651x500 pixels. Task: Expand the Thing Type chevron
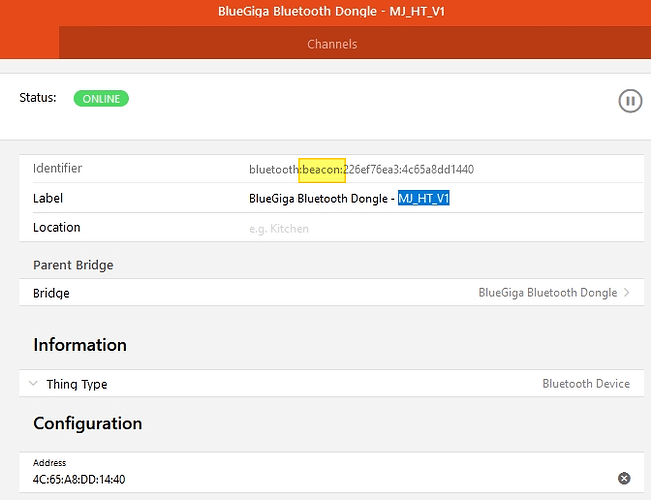click(33, 383)
